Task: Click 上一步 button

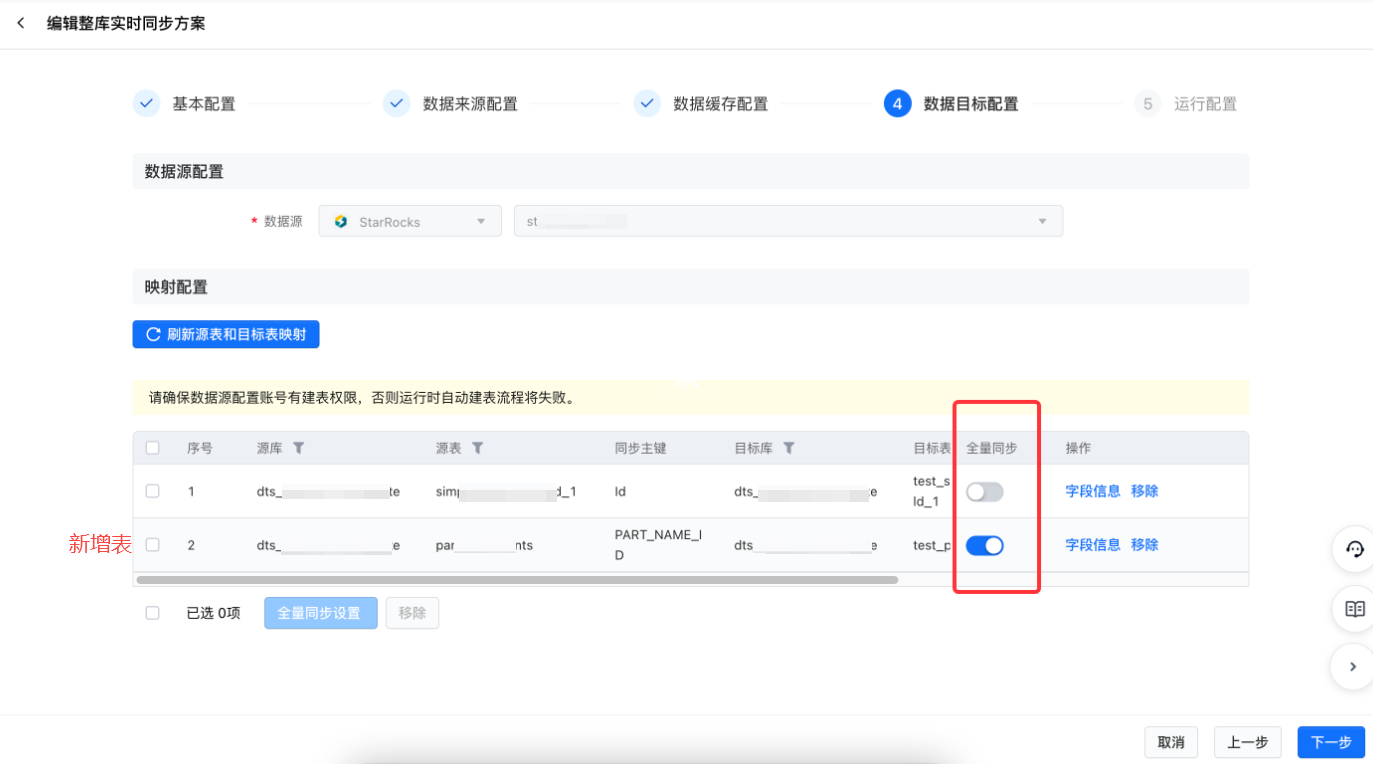Action: click(1247, 742)
